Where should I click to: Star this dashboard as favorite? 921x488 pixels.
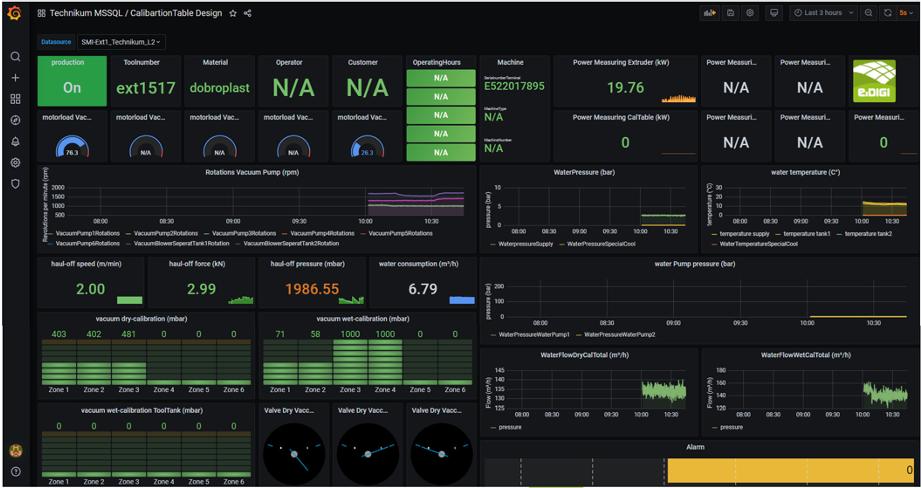[x=233, y=14]
